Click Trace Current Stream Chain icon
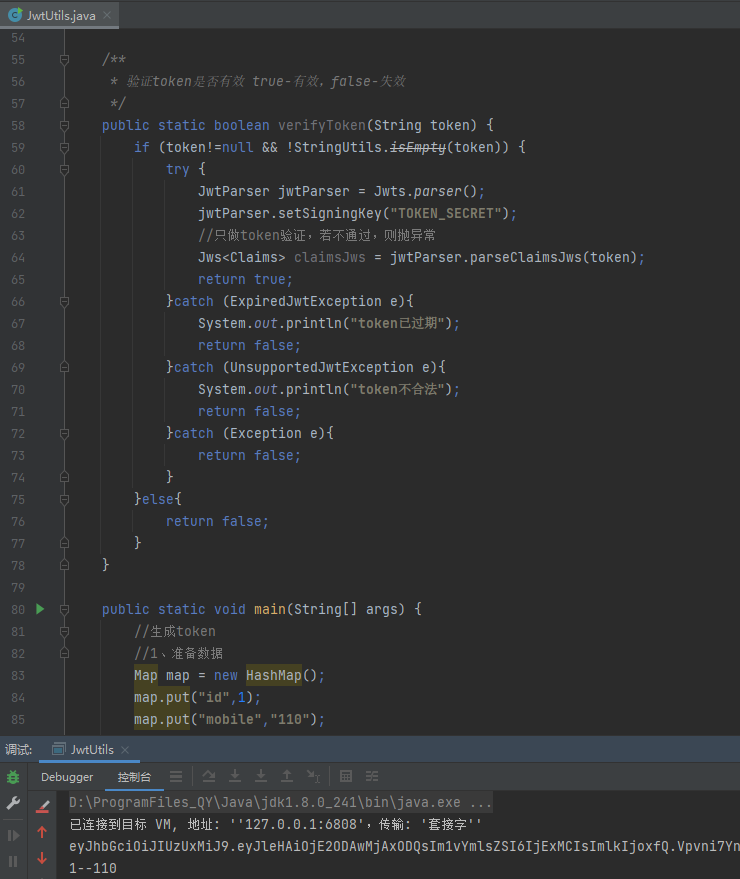The image size is (740, 879). pyautogui.click(x=372, y=776)
